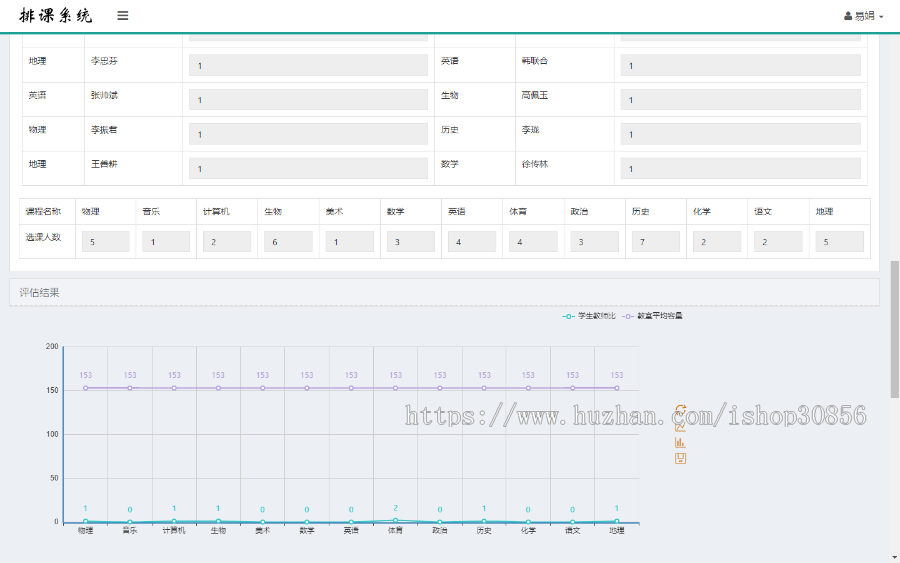Click the page vertical scrollbar thumb
Screen dimensions: 900x563
coord(894,330)
